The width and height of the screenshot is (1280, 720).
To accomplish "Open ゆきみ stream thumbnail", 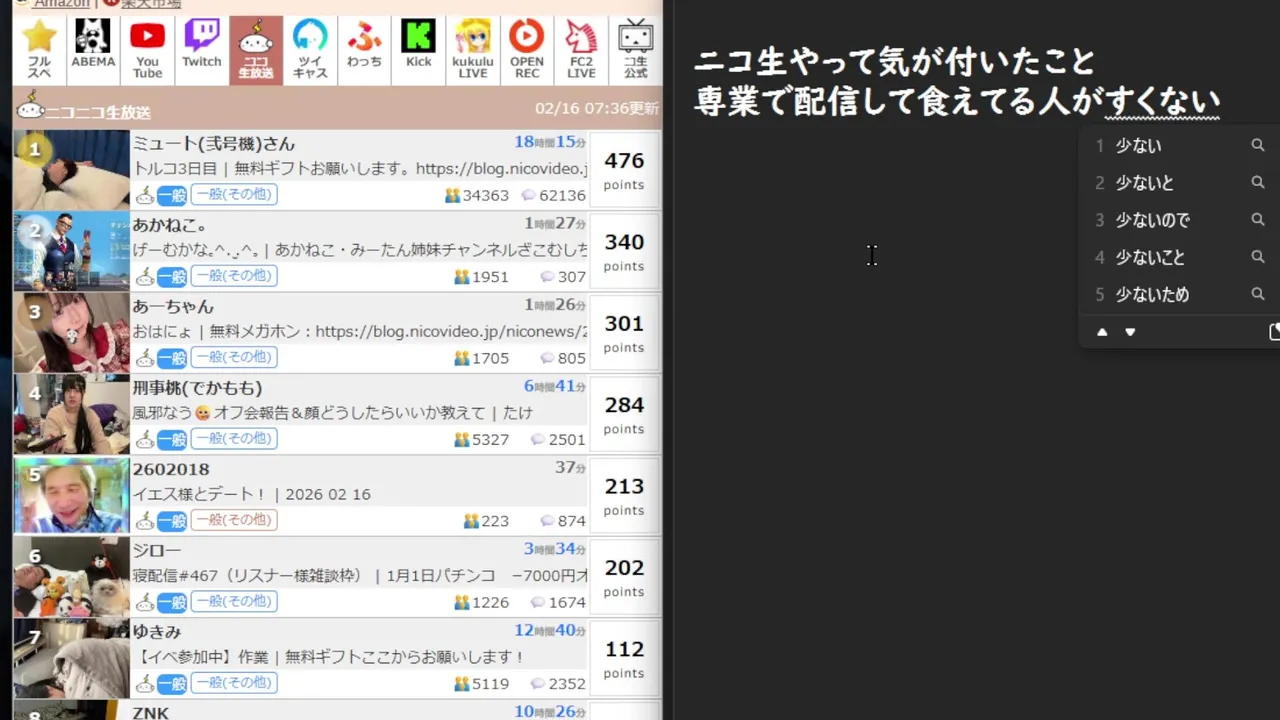I will coord(72,659).
